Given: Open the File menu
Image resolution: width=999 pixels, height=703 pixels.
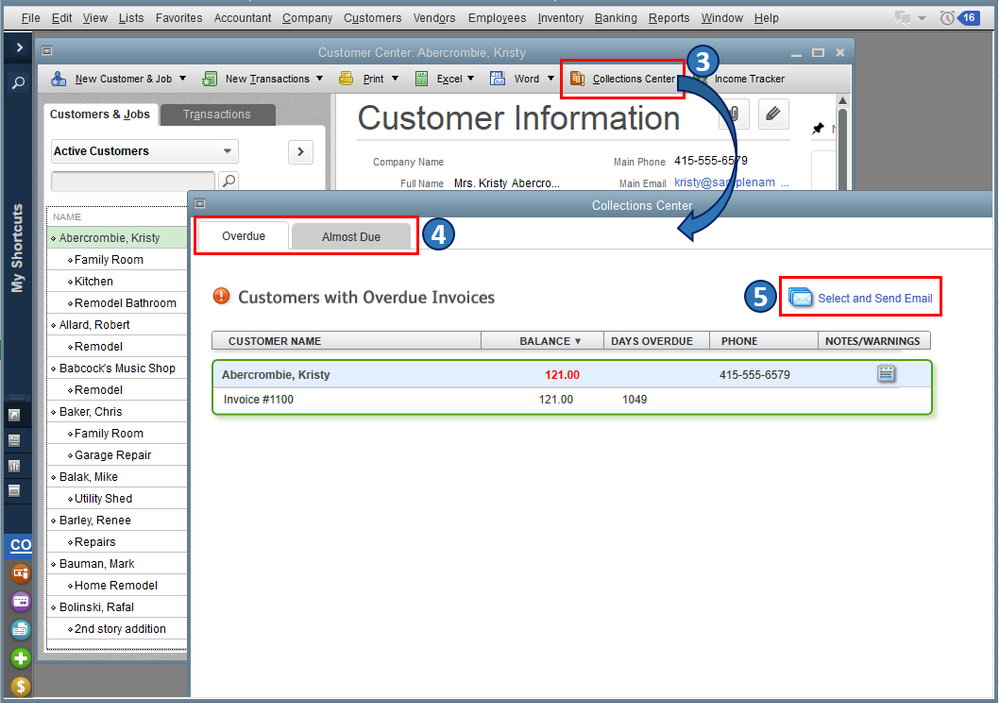Looking at the screenshot, I should (31, 18).
